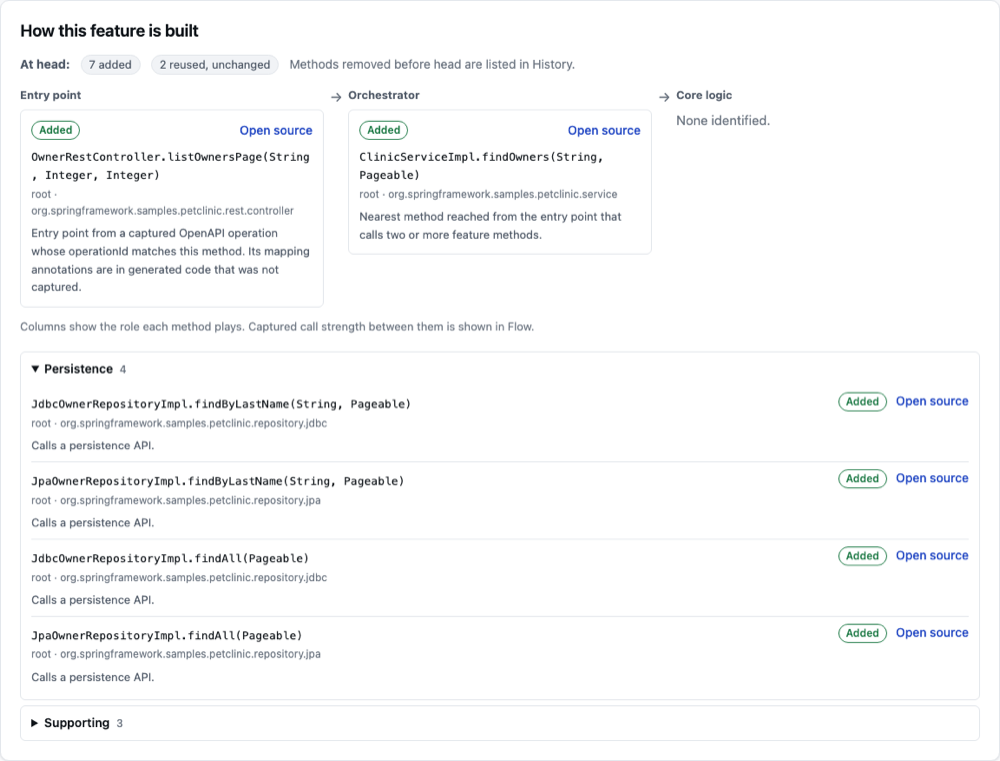Image resolution: width=1000 pixels, height=761 pixels.
Task: Open source for ClinicServiceImpl.findOwners orchestrator
Action: point(603,130)
